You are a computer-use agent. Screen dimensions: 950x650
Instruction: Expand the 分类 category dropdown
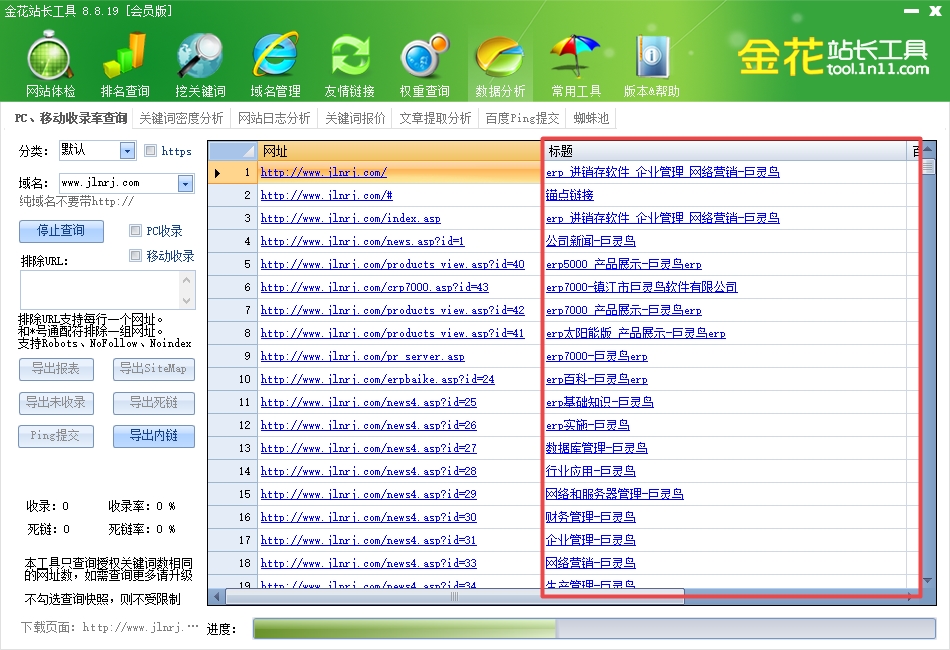127,151
